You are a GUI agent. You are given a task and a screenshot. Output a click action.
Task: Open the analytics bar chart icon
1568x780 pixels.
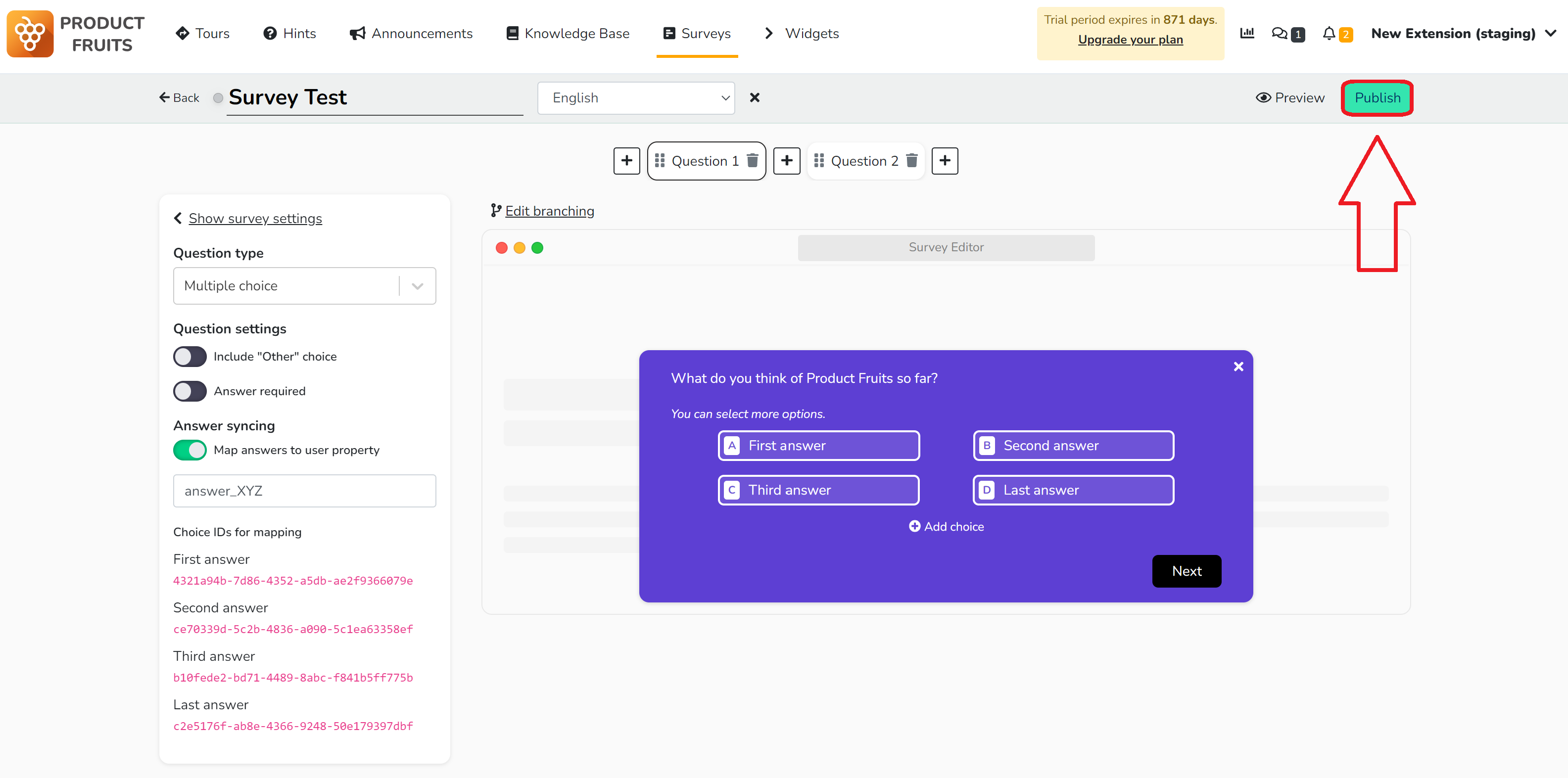pos(1246,34)
